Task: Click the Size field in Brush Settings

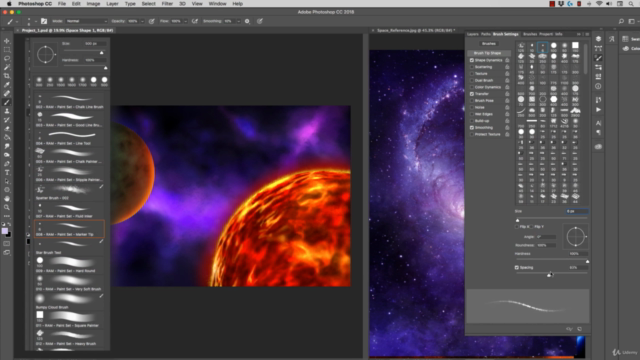Action: [577, 211]
